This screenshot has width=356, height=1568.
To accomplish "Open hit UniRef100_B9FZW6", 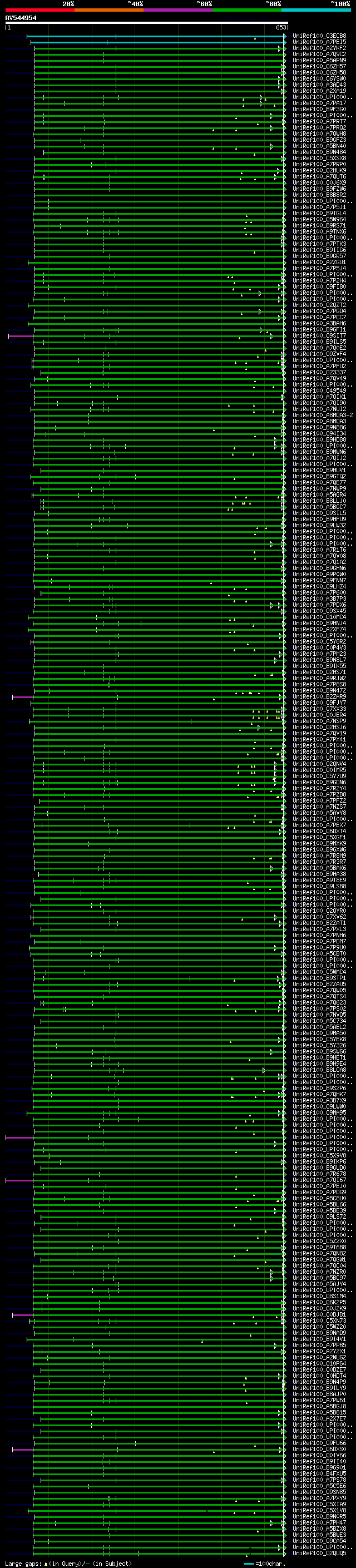I will pyautogui.click(x=319, y=189).
